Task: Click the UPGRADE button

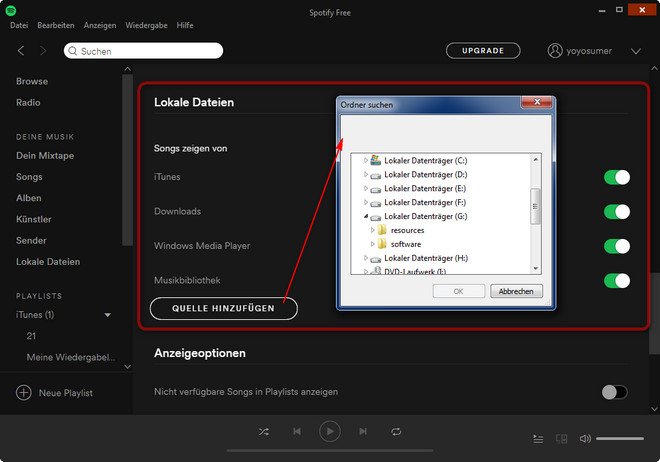Action: (483, 50)
